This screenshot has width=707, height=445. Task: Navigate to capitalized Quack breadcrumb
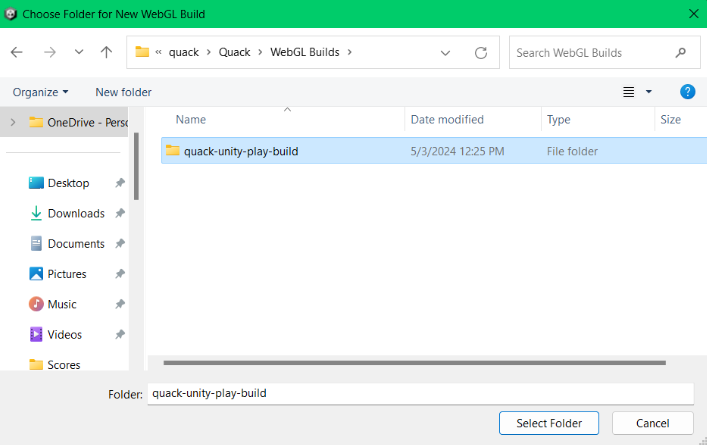tap(234, 52)
